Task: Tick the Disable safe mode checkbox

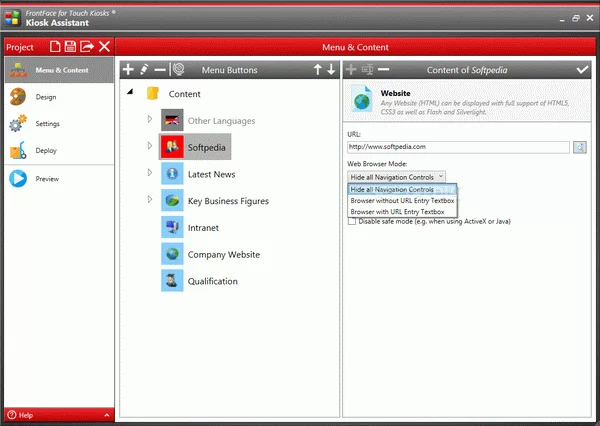Action: click(x=352, y=221)
